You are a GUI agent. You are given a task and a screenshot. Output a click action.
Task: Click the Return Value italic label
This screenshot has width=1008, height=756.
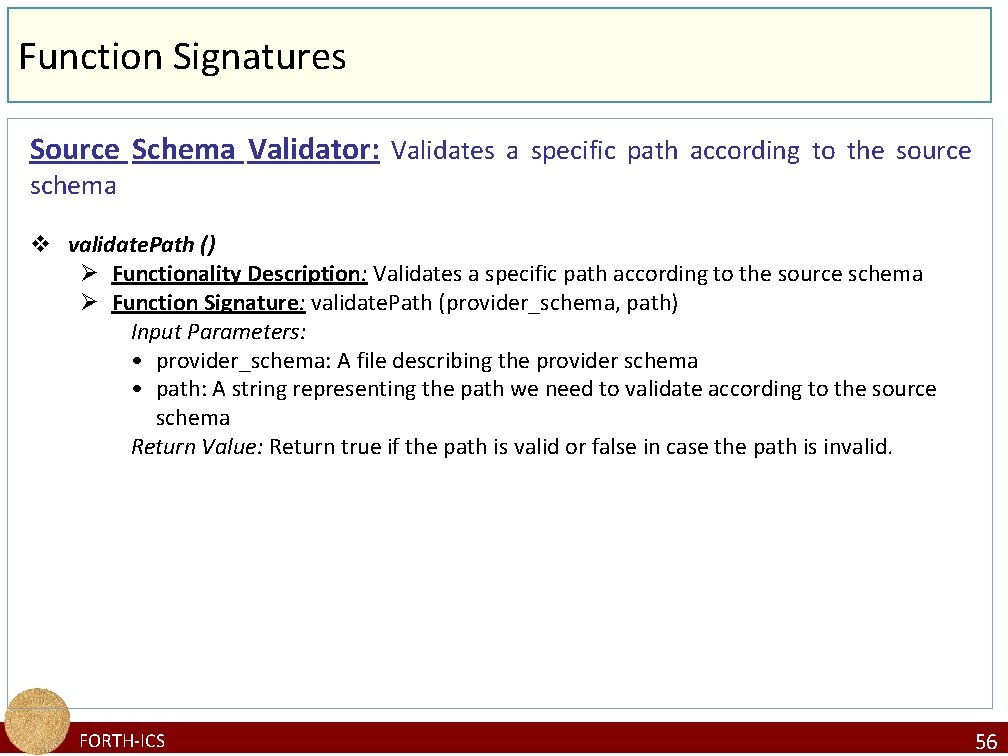click(197, 447)
